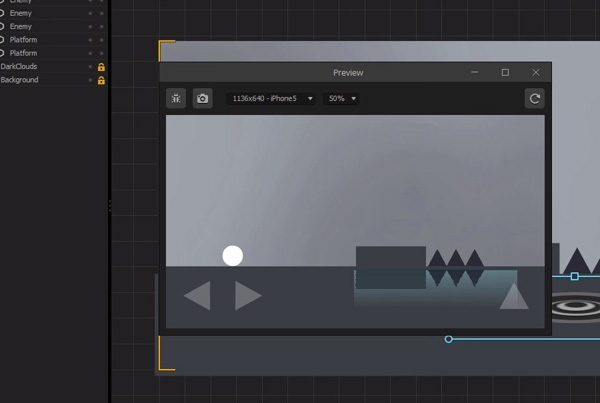Image resolution: width=600 pixels, height=403 pixels.
Task: Select the Platform row directly above DarkClouds
Action: pyautogui.click(x=54, y=53)
